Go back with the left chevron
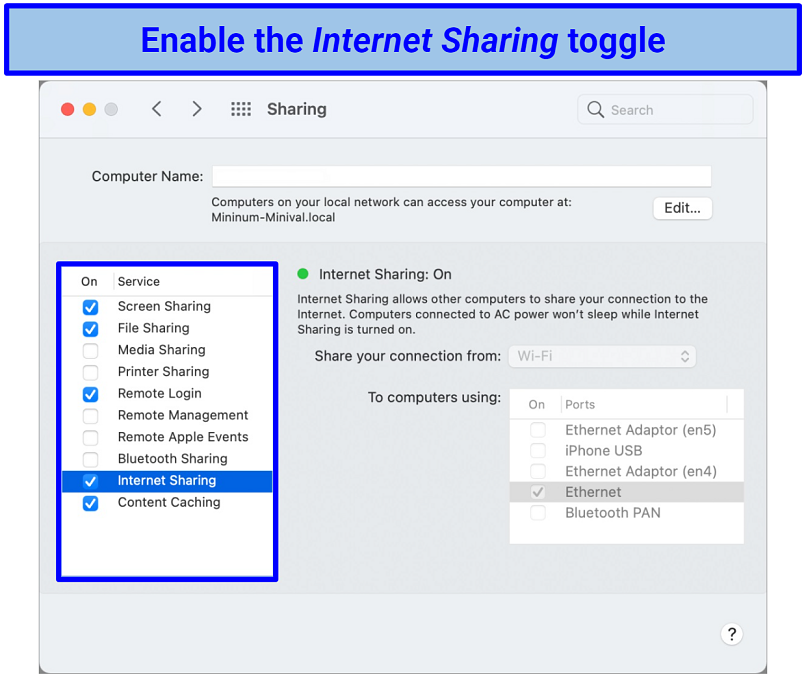806x679 pixels. click(x=157, y=109)
